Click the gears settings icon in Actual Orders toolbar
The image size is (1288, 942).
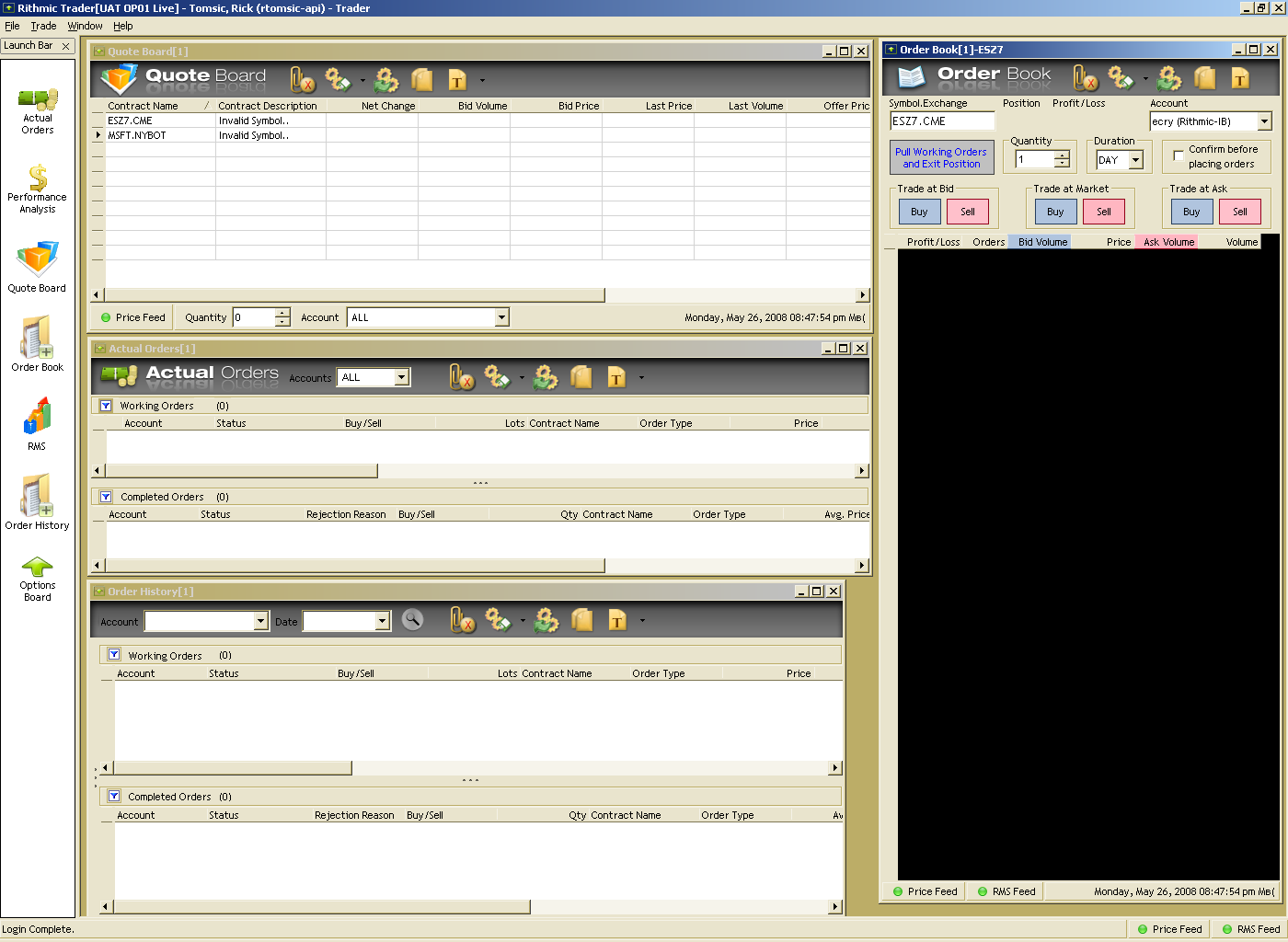pyautogui.click(x=498, y=377)
